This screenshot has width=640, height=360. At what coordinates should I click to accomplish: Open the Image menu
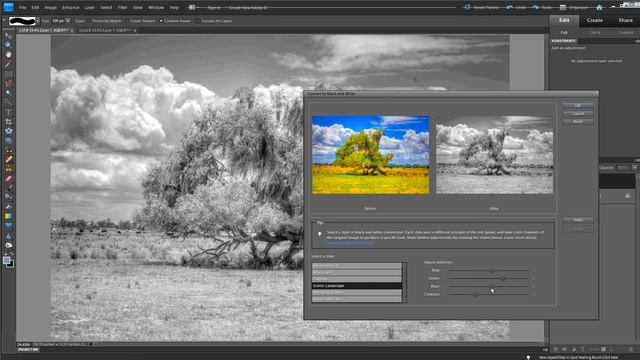50,7
